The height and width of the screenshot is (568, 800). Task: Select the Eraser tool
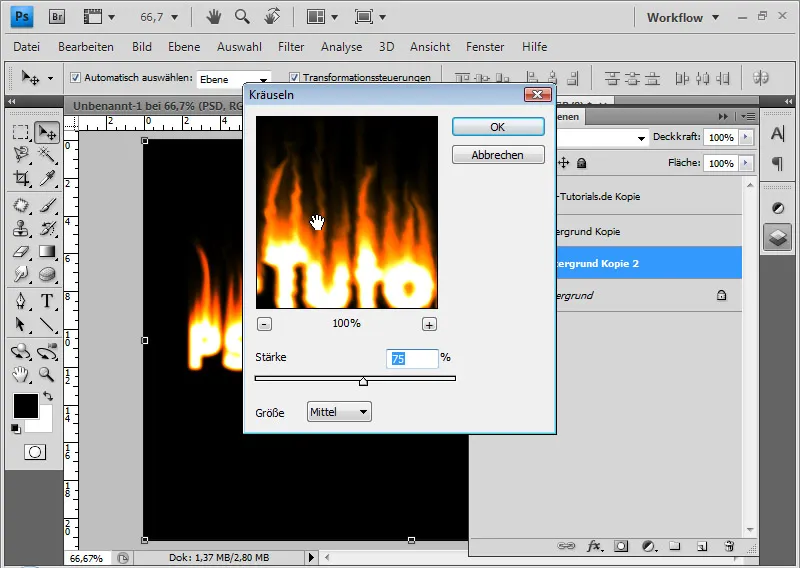pos(20,251)
